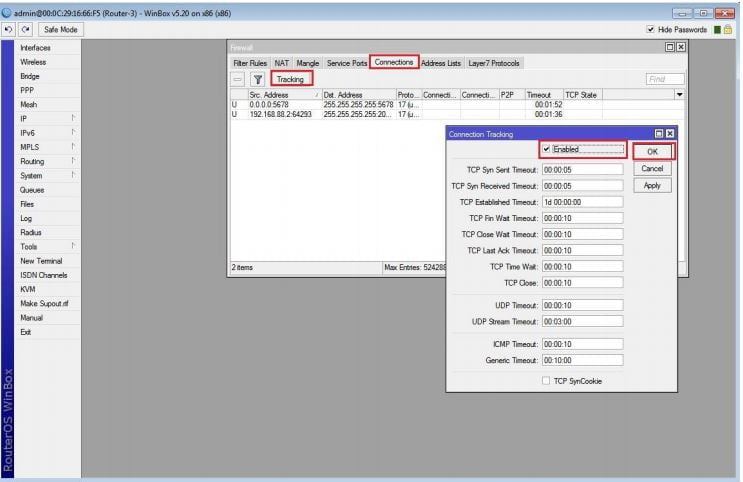Click the green status indicator beside the lock

716,30
